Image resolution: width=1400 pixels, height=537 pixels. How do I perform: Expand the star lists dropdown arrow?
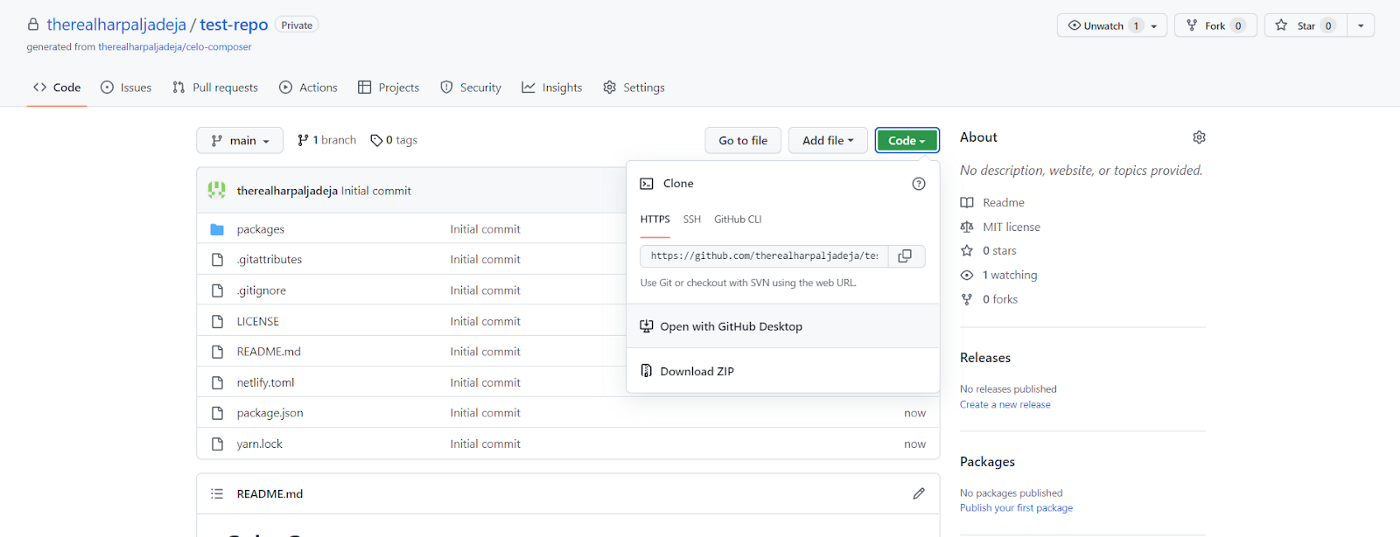(x=1361, y=26)
